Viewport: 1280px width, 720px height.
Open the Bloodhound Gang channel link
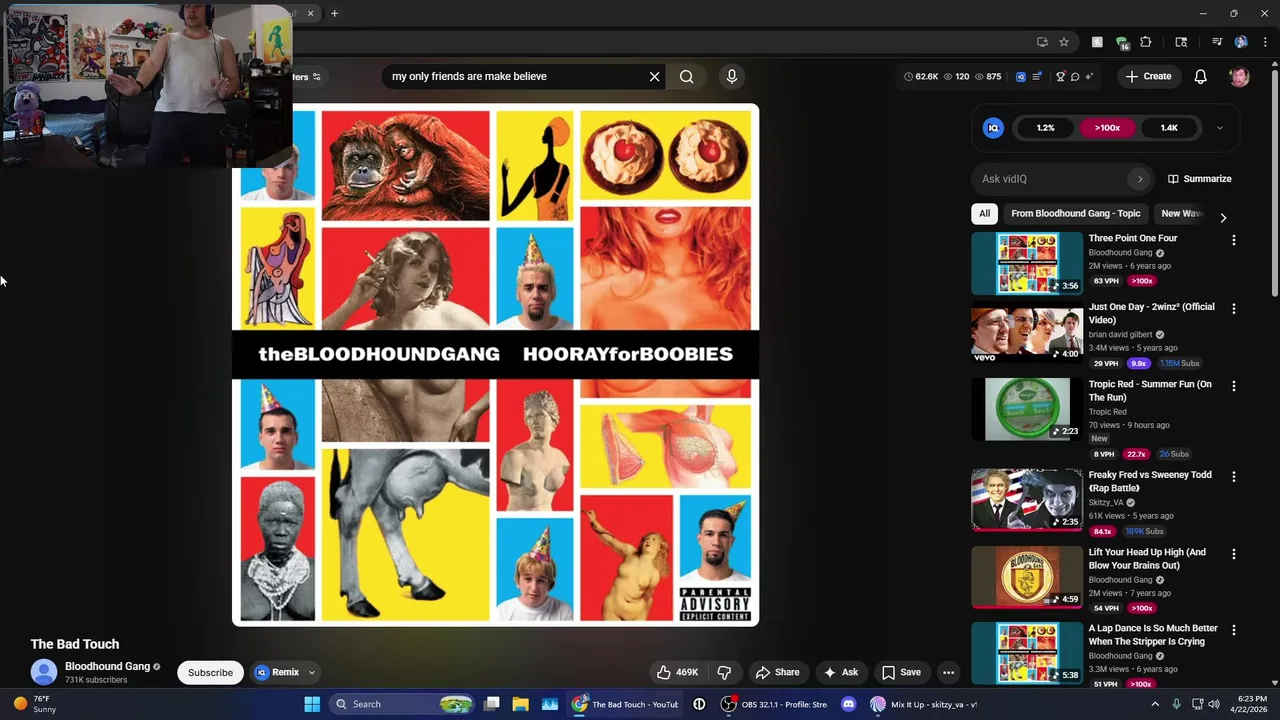pyautogui.click(x=107, y=666)
